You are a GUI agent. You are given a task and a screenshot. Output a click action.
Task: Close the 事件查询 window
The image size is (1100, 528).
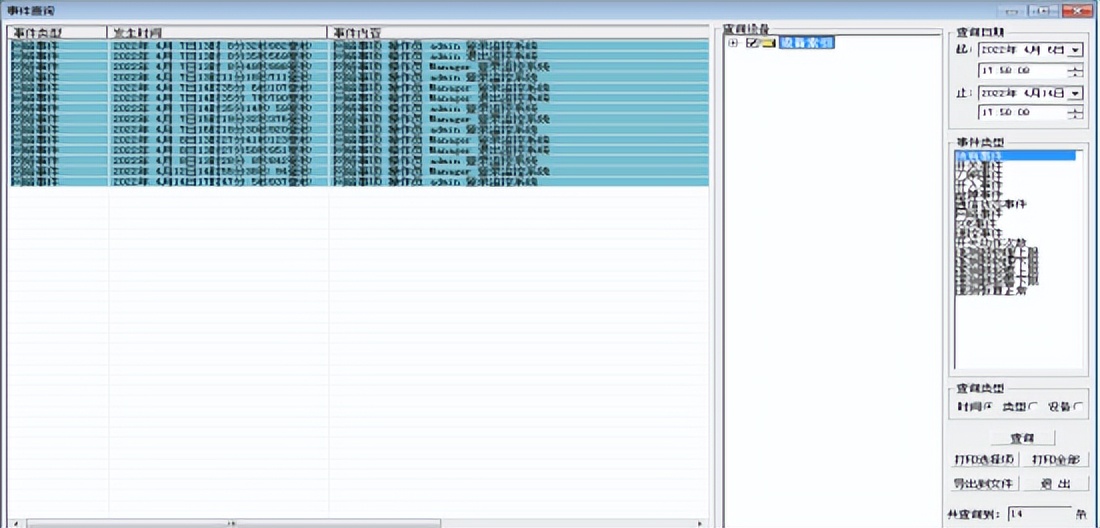[1076, 11]
